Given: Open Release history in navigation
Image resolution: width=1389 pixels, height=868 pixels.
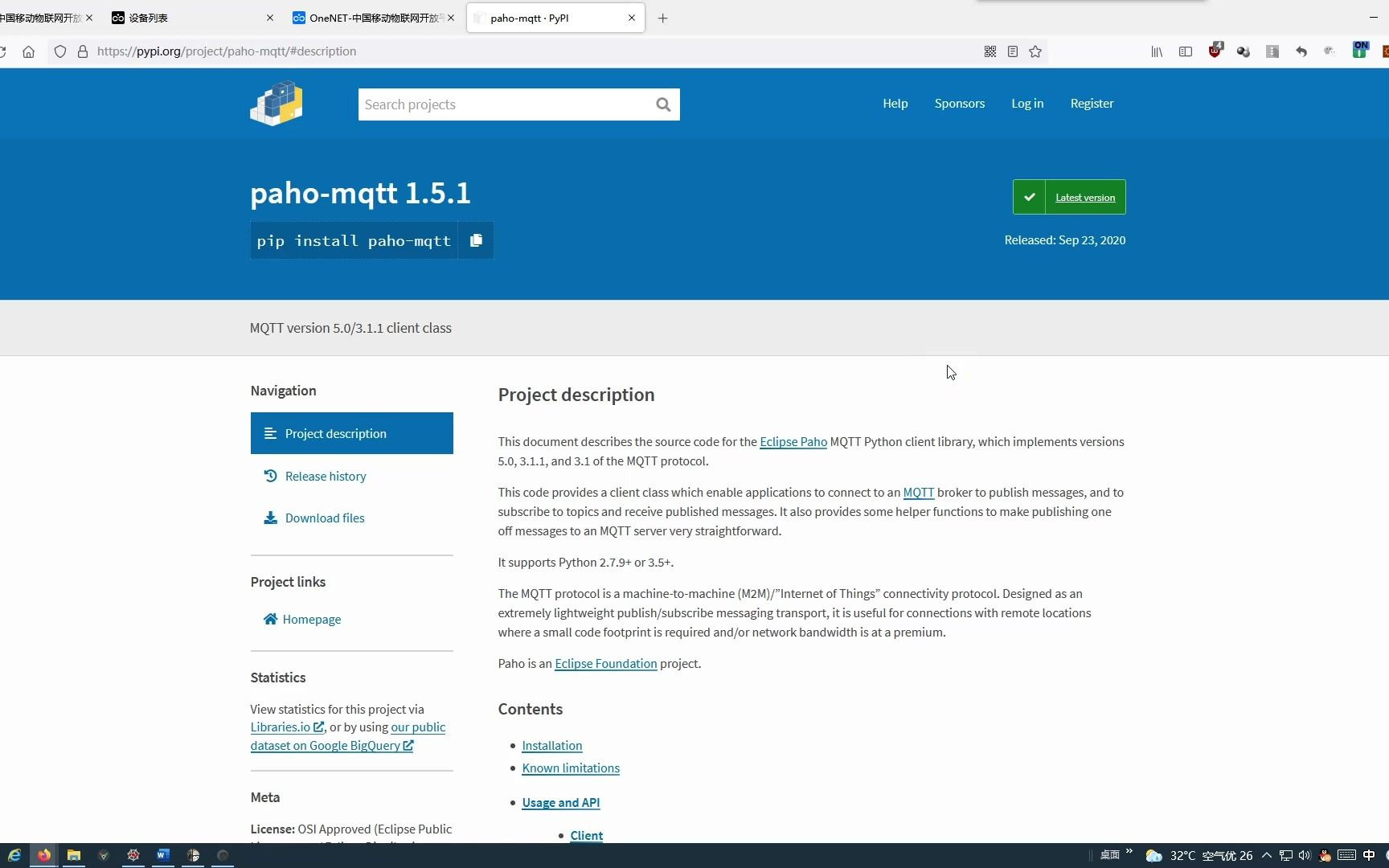Looking at the screenshot, I should [x=326, y=477].
